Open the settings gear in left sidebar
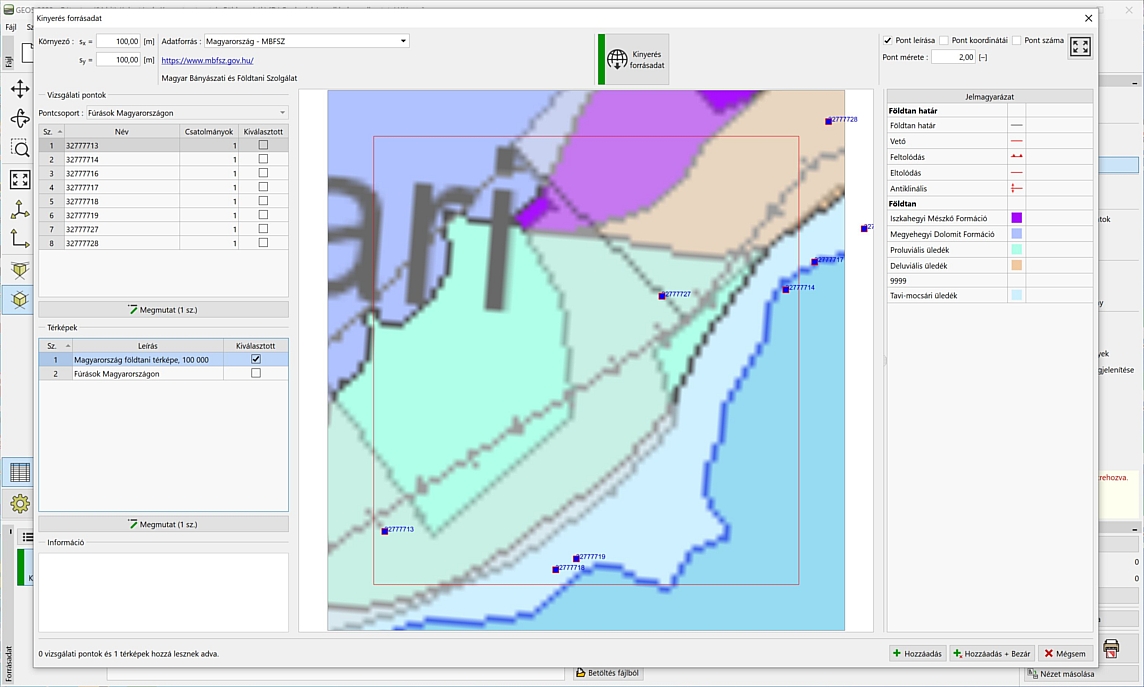 [19, 503]
